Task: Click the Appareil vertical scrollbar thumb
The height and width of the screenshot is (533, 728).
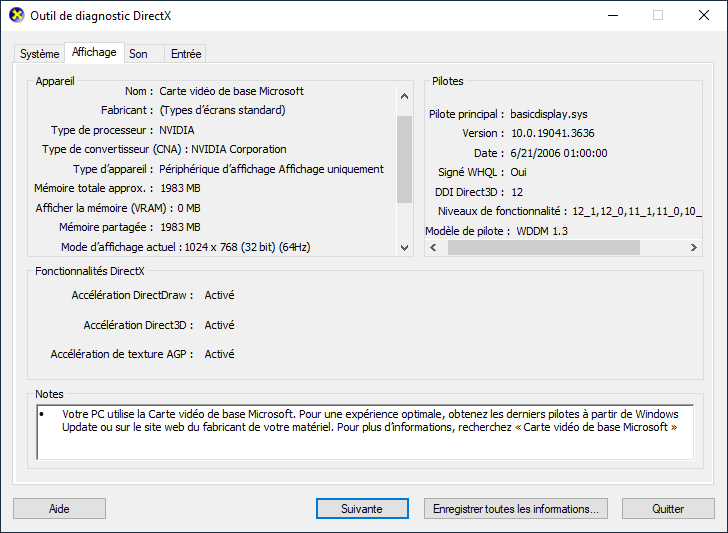Action: [404, 159]
